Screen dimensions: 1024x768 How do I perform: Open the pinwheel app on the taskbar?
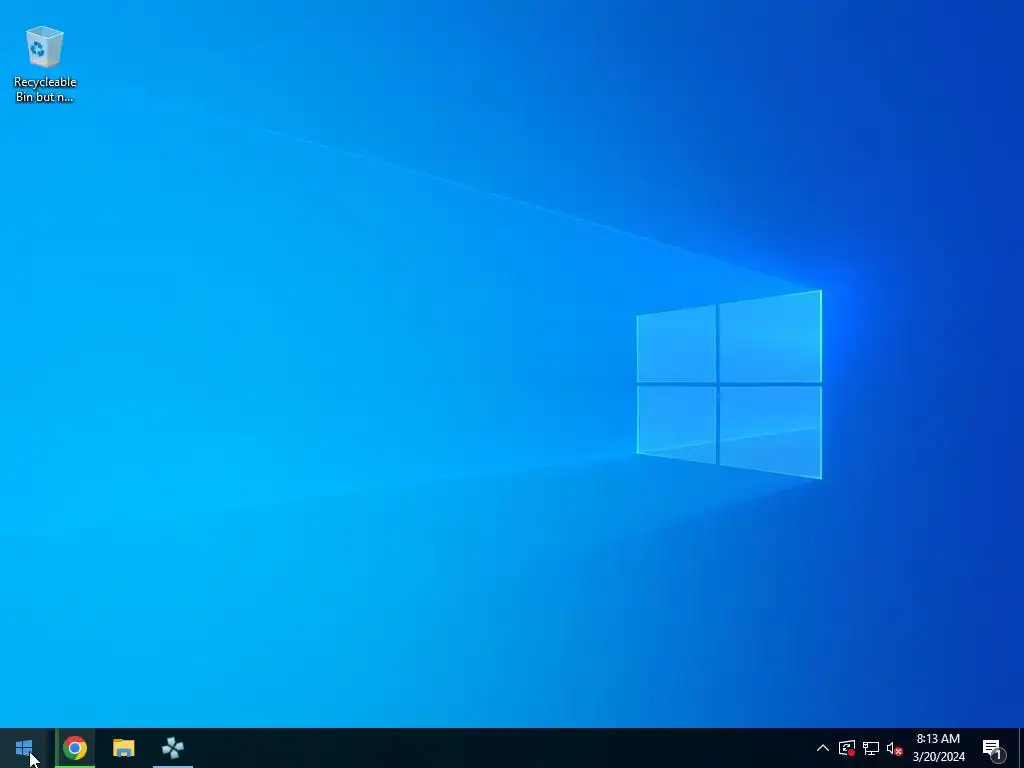pos(172,748)
